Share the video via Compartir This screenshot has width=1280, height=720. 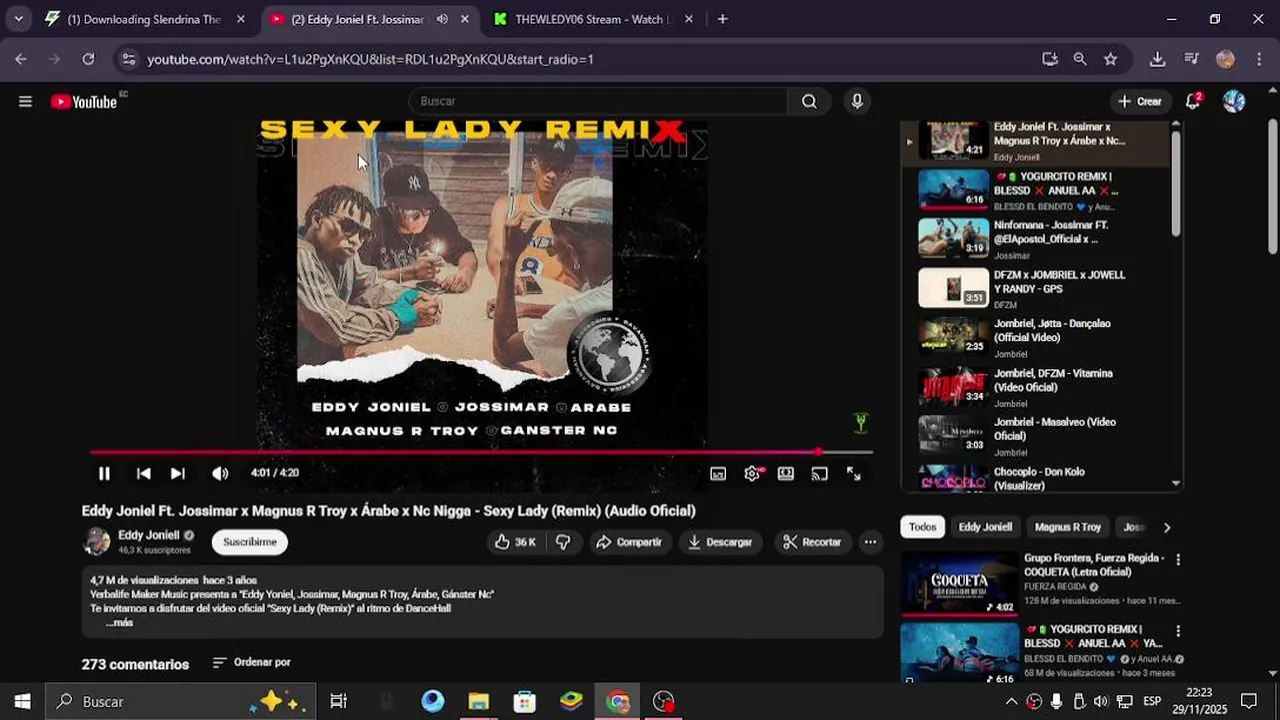point(628,542)
